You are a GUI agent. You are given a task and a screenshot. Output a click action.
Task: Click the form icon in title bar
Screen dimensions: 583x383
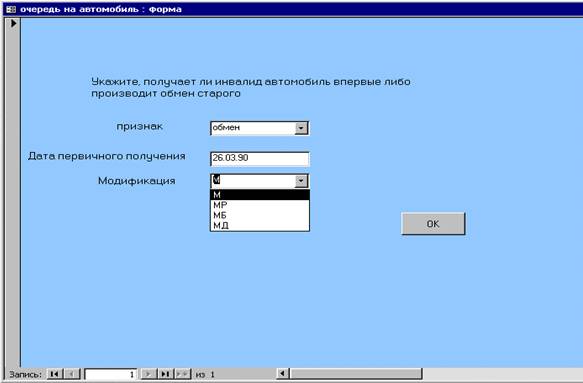click(x=11, y=9)
